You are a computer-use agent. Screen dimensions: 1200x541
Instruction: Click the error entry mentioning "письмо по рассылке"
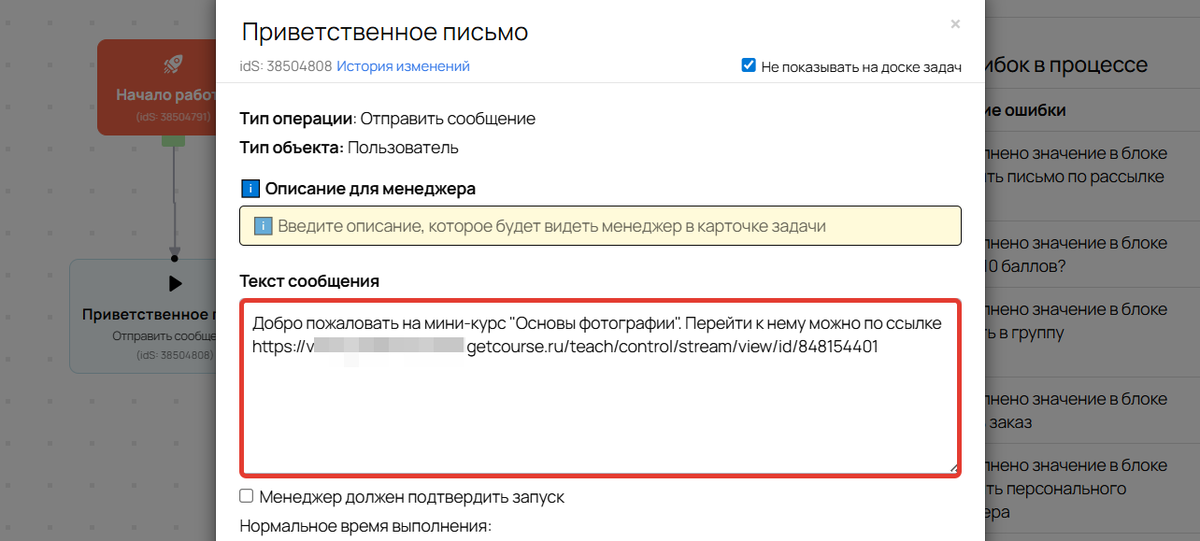coord(1074,165)
